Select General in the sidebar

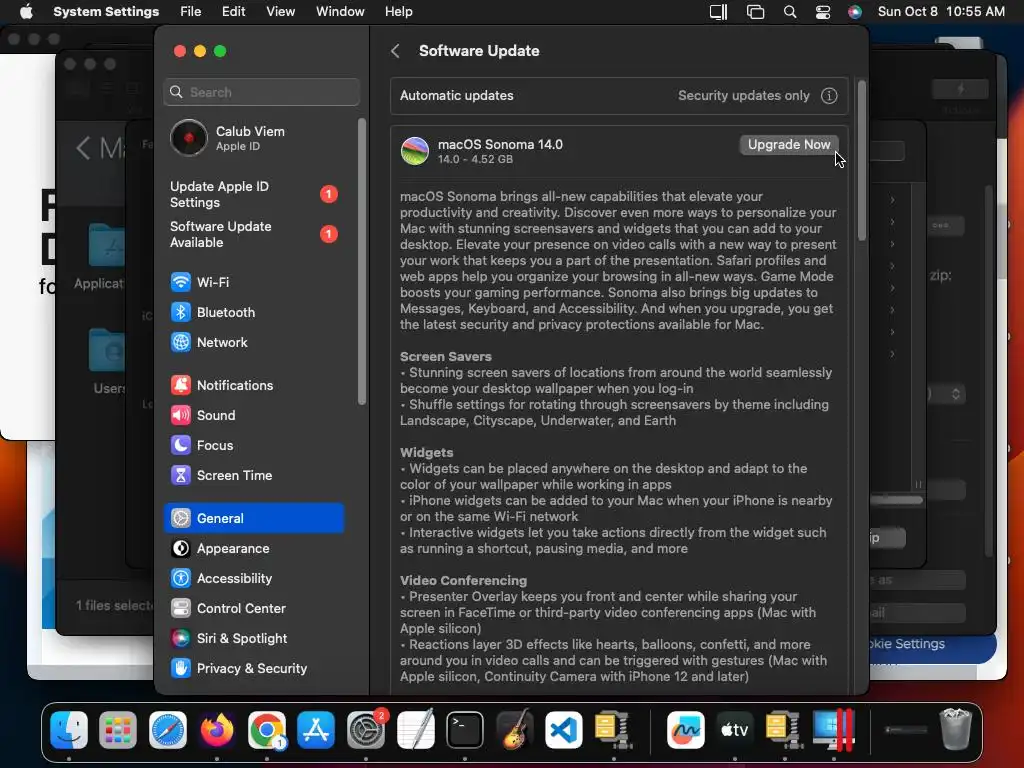click(x=254, y=518)
